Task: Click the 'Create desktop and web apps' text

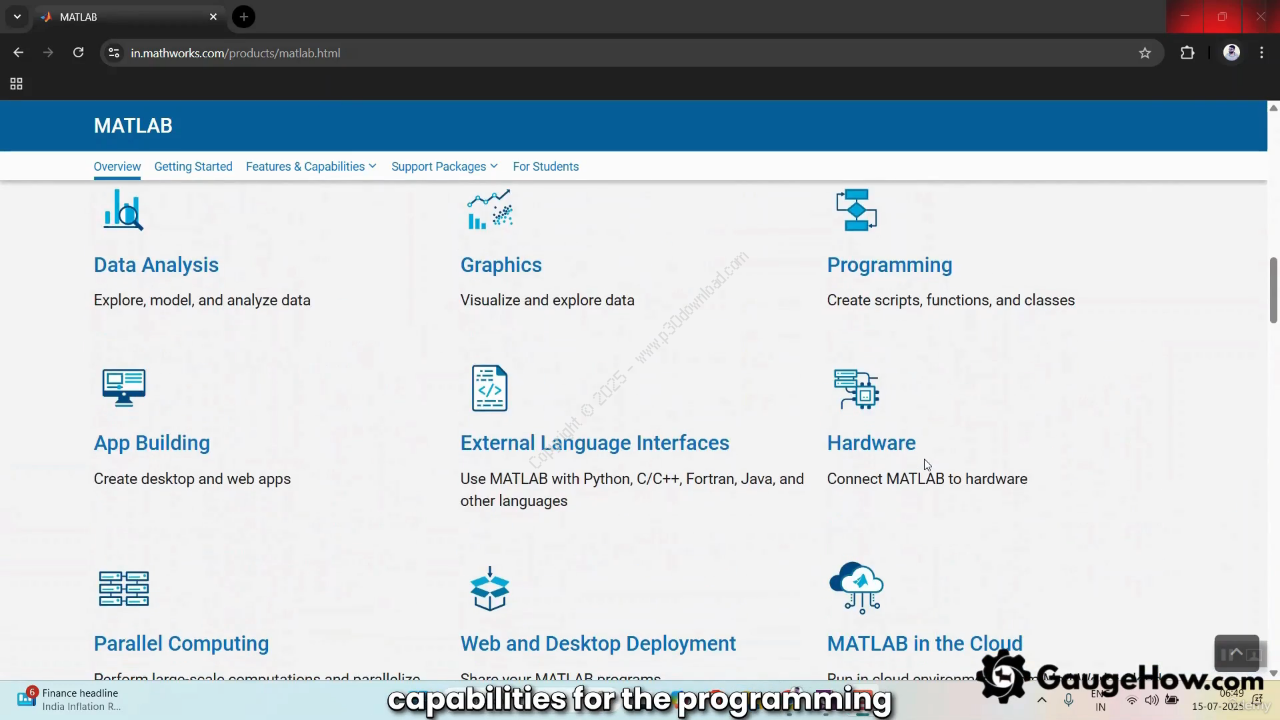Action: tap(192, 479)
